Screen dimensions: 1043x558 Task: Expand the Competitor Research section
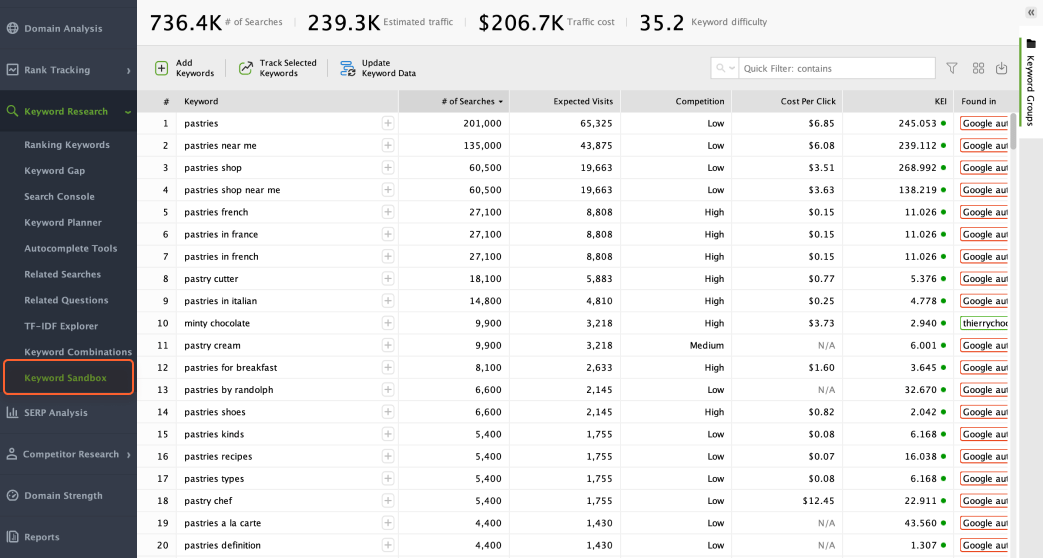pos(129,454)
